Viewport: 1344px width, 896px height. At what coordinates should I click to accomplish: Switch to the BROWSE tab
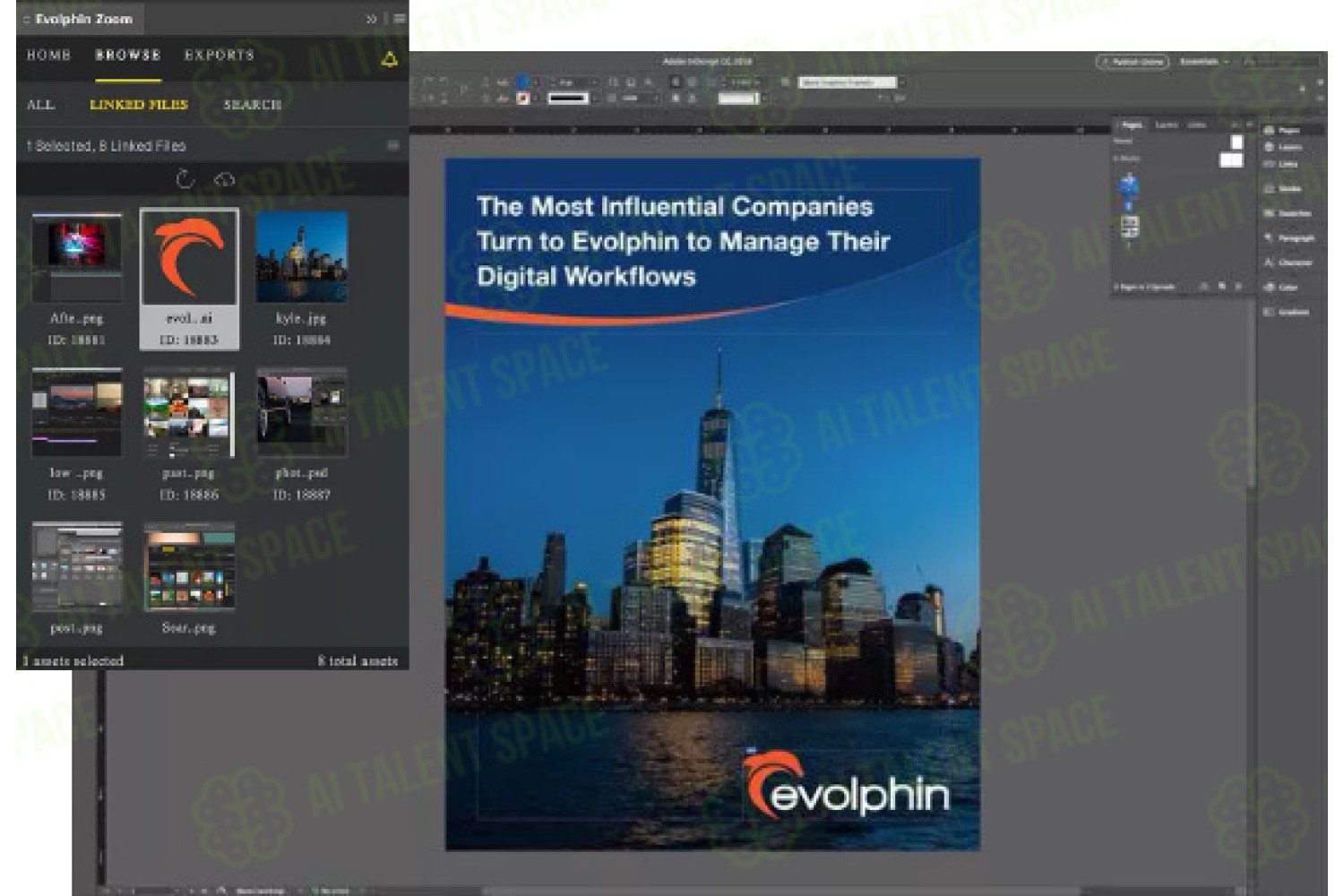[128, 55]
